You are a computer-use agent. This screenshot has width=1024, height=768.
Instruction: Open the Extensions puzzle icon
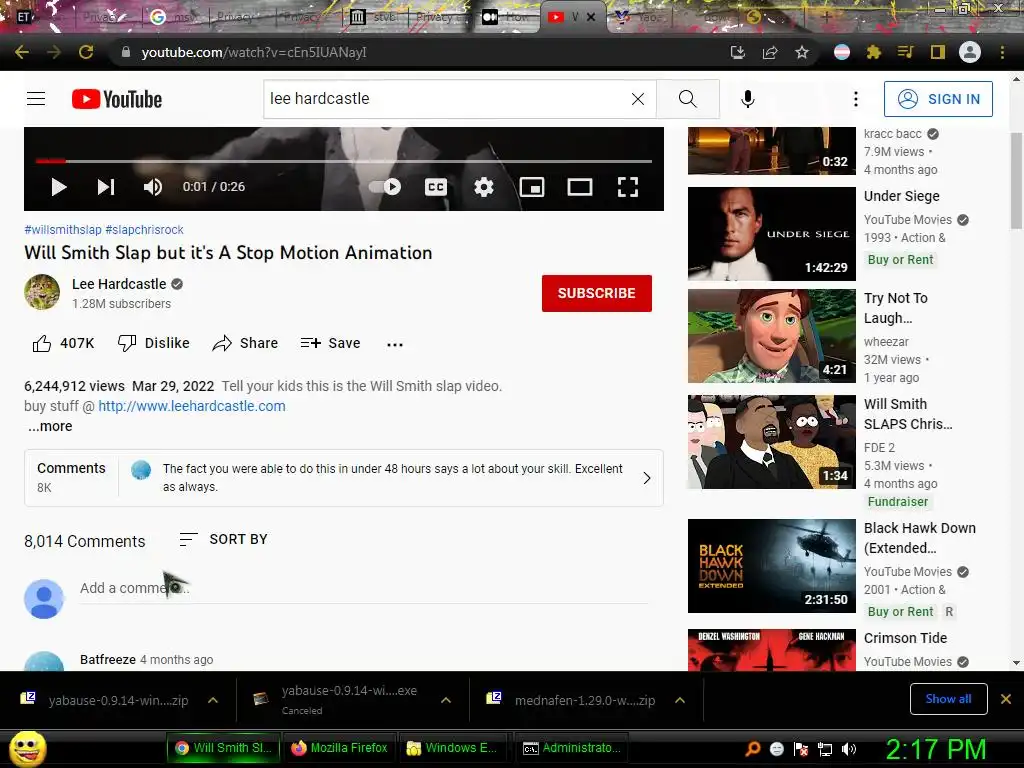click(874, 52)
